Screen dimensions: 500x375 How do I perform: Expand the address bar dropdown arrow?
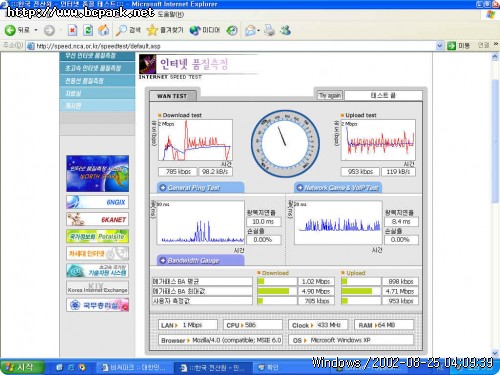[x=440, y=46]
